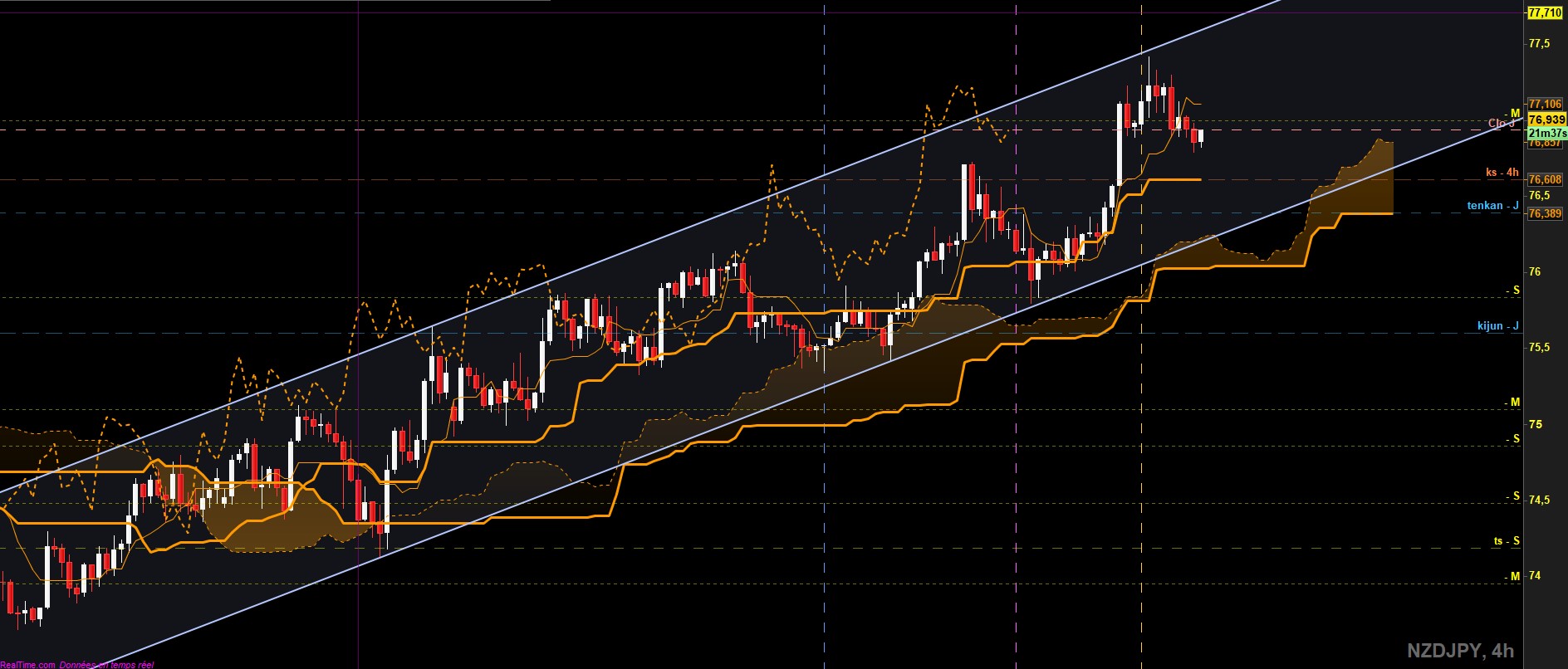Viewport: 1568px width, 669px height.
Task: Click the 77,710 price tag on the axis
Action: tap(1545, 12)
